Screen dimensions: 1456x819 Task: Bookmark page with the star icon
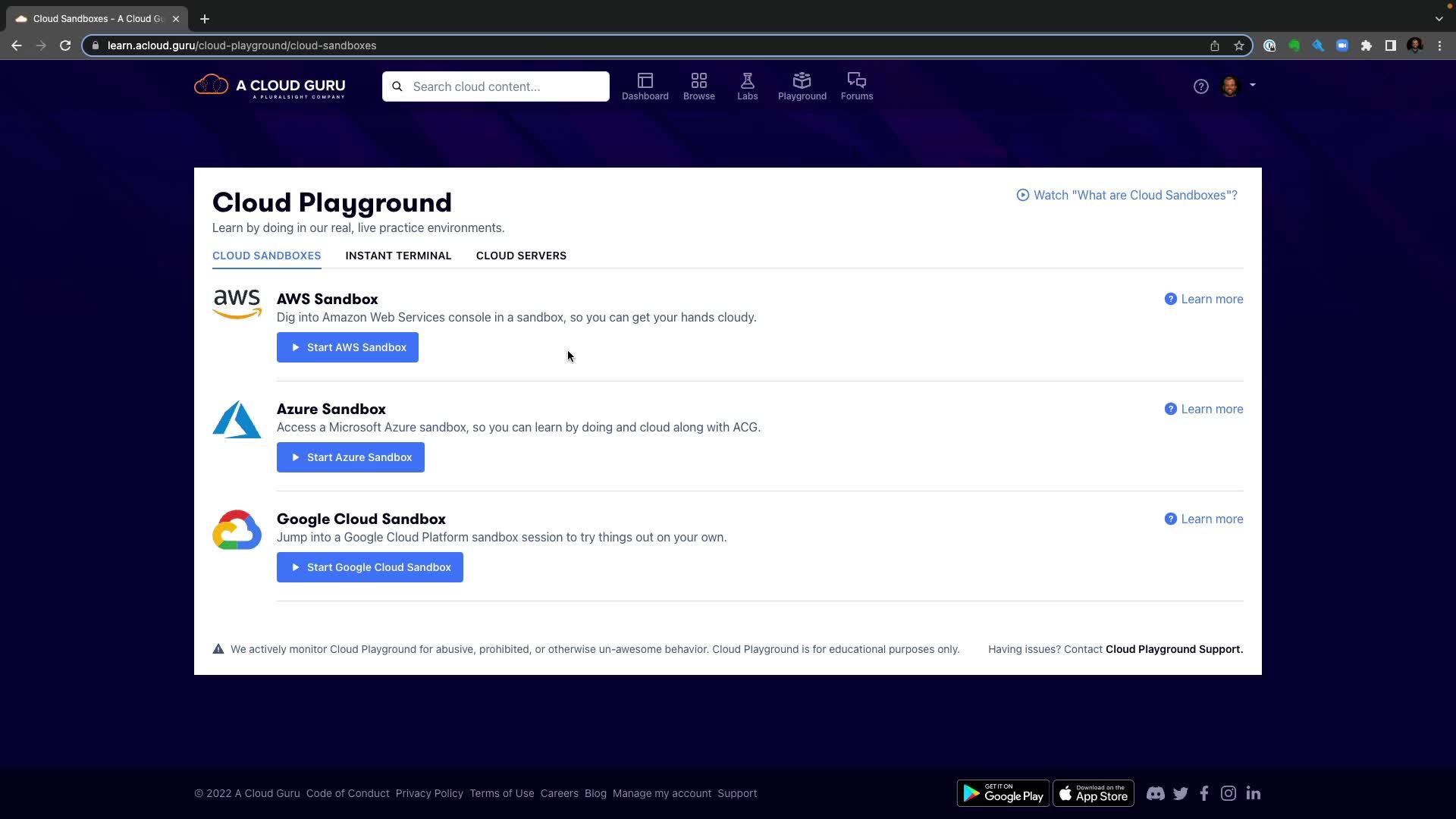1239,45
